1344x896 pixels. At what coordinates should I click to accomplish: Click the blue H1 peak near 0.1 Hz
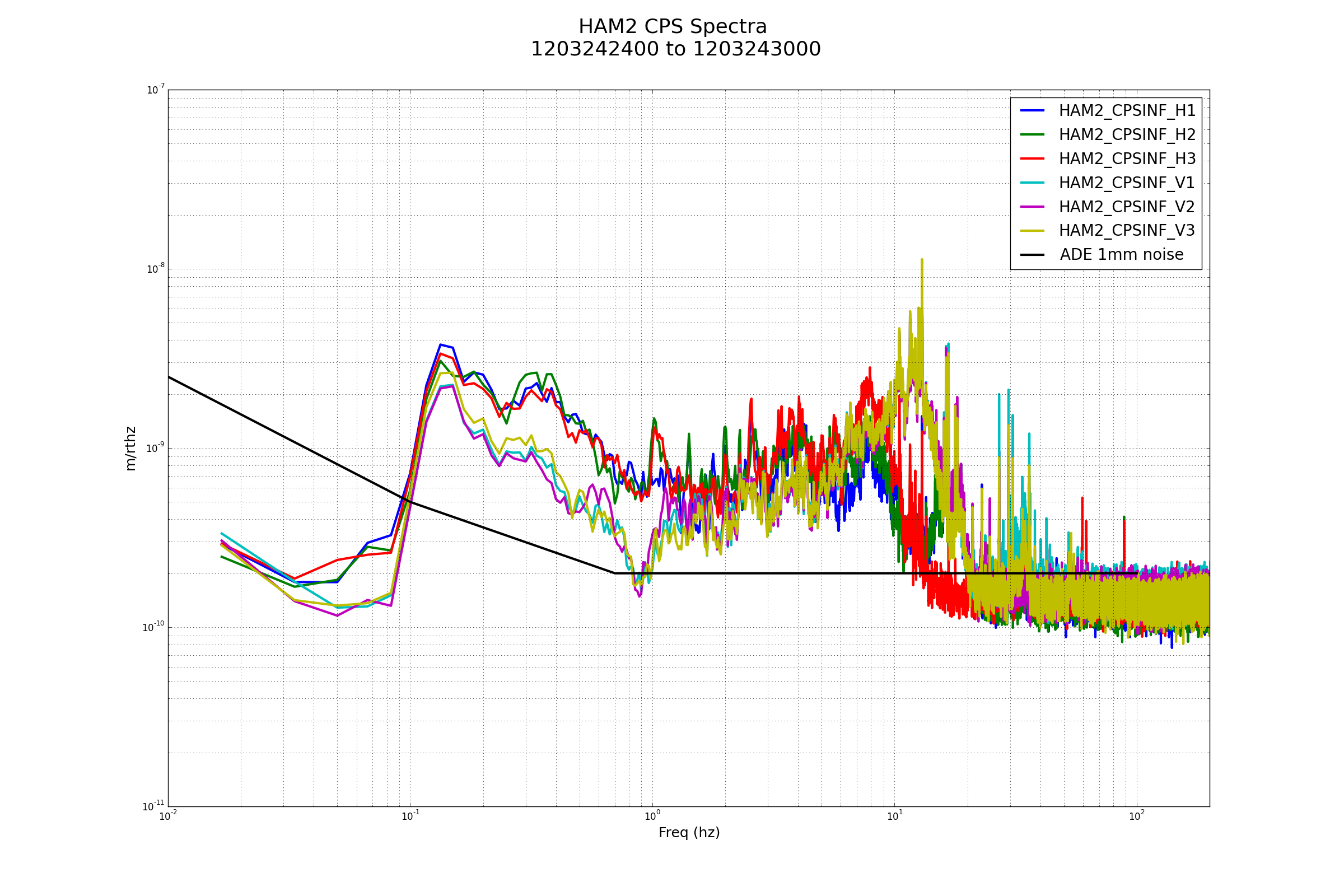click(440, 345)
